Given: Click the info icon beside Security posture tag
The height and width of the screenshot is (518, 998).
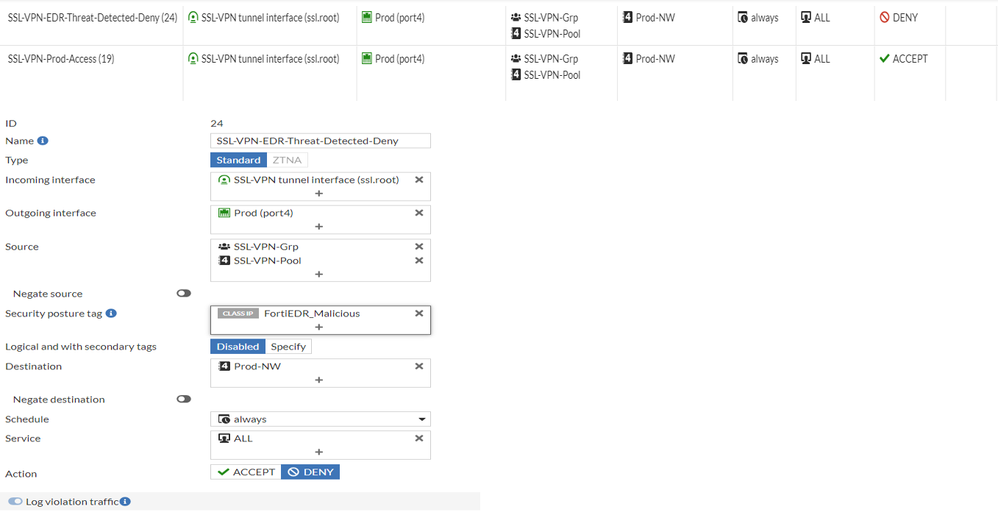Looking at the screenshot, I should 111,313.
